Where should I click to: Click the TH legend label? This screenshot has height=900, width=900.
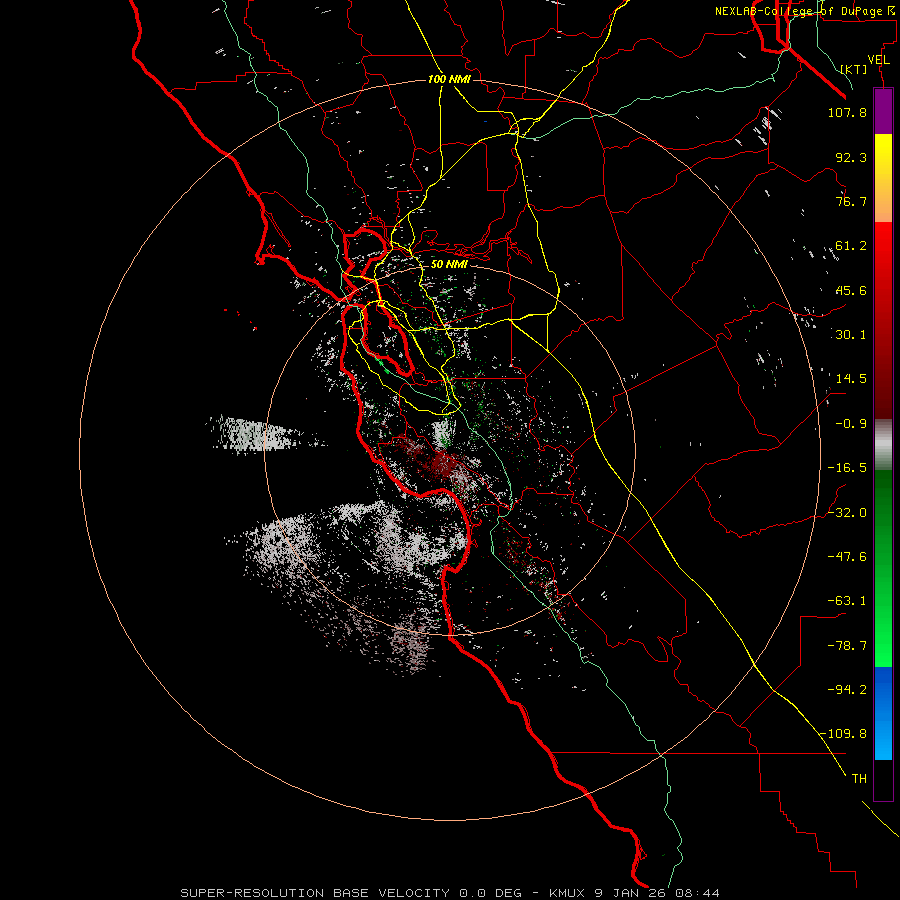(859, 779)
